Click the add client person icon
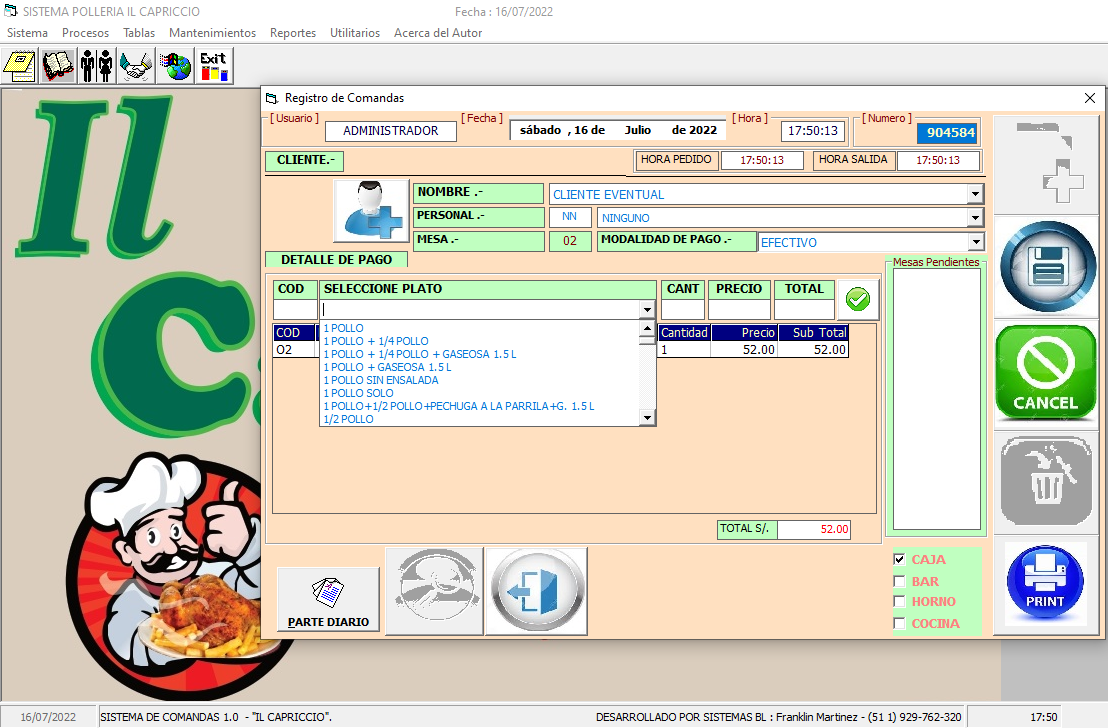The height and width of the screenshot is (728, 1108). 371,211
